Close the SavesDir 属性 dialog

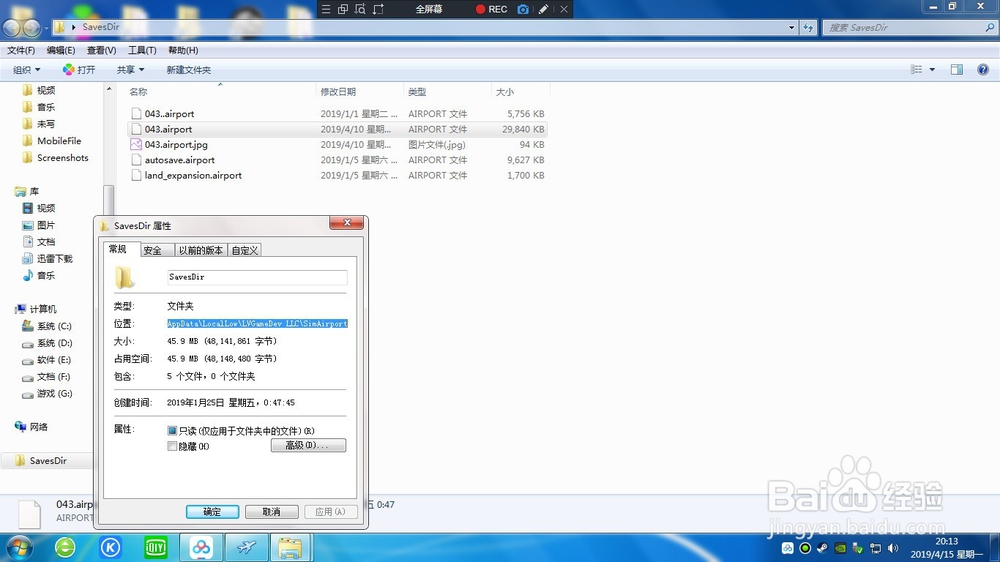[346, 223]
